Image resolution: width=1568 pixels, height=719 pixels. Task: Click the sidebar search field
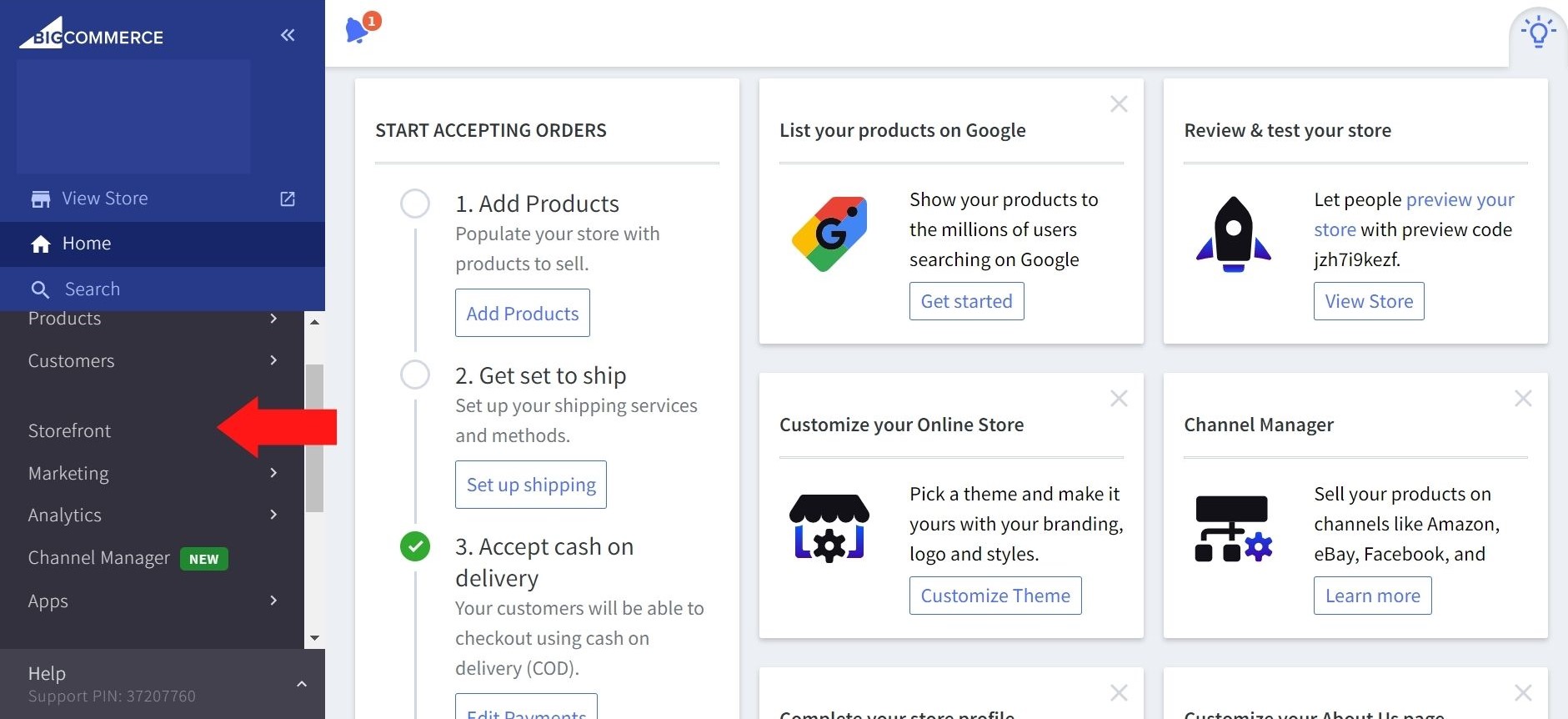point(93,289)
